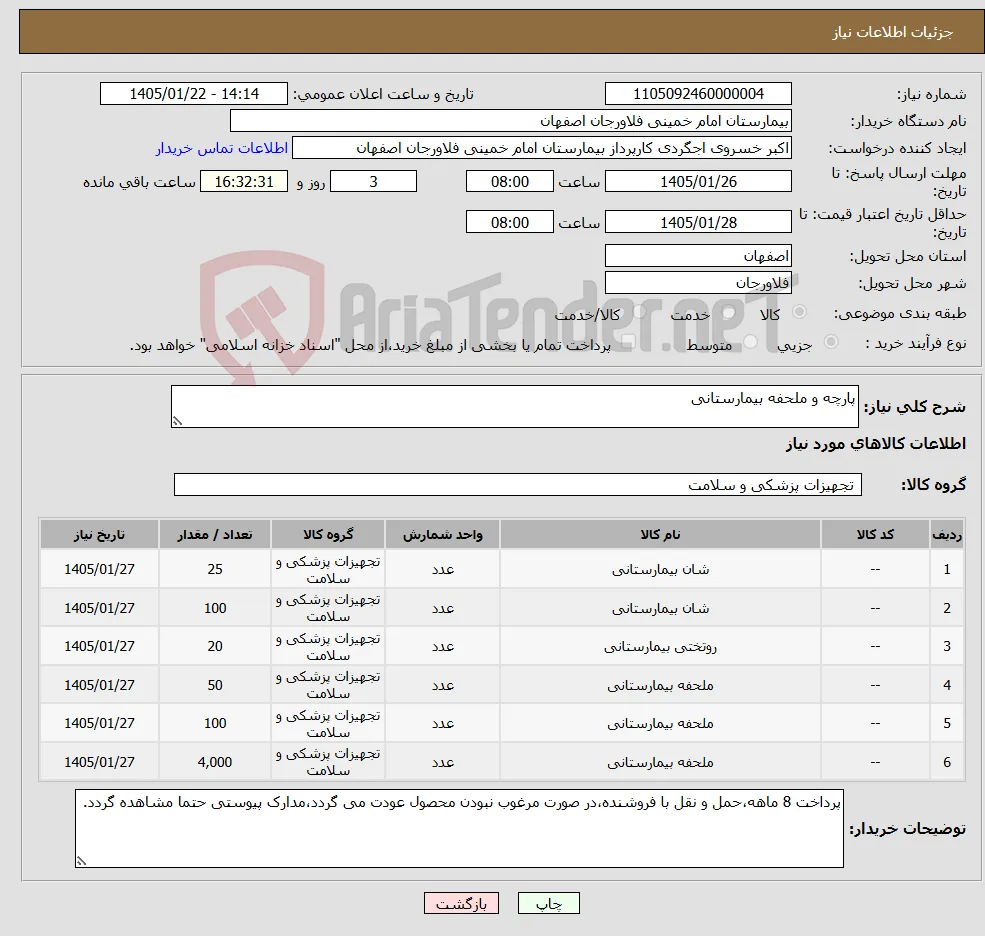Image resolution: width=985 pixels, height=936 pixels.
Task: Click the چاپ (print) button
Action: 548,903
